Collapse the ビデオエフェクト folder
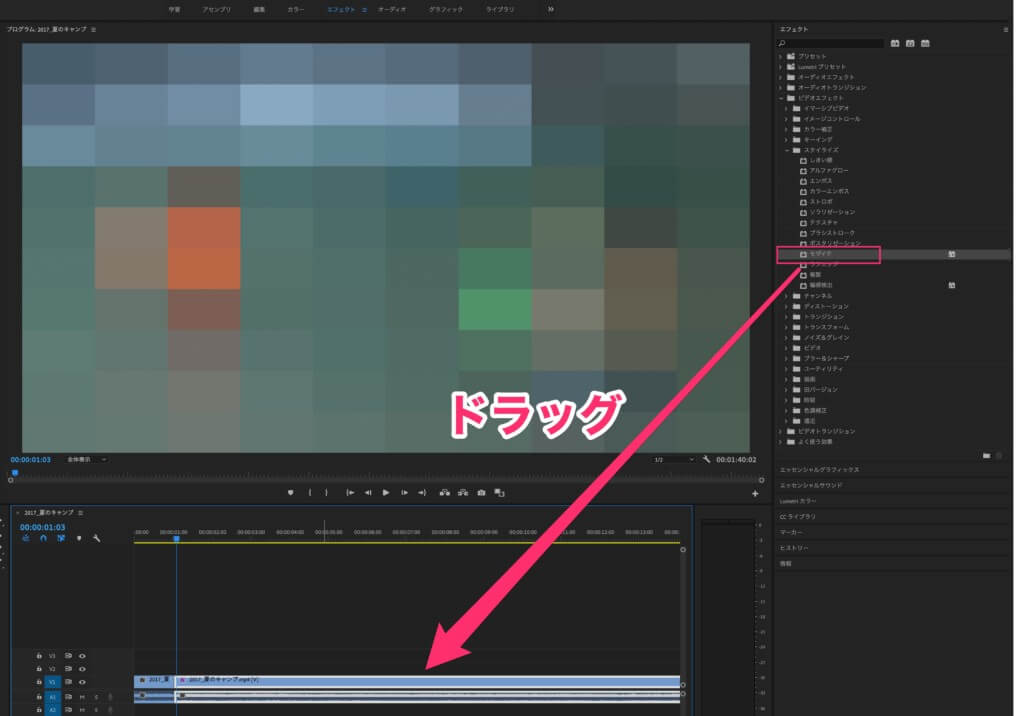 pyautogui.click(x=781, y=98)
